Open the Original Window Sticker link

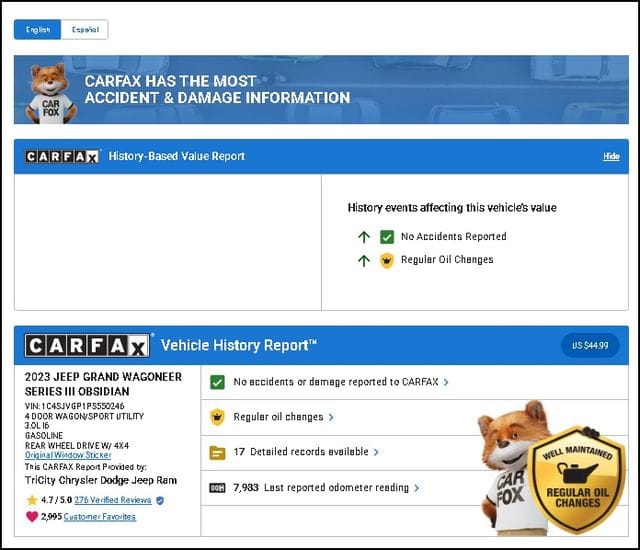point(68,455)
